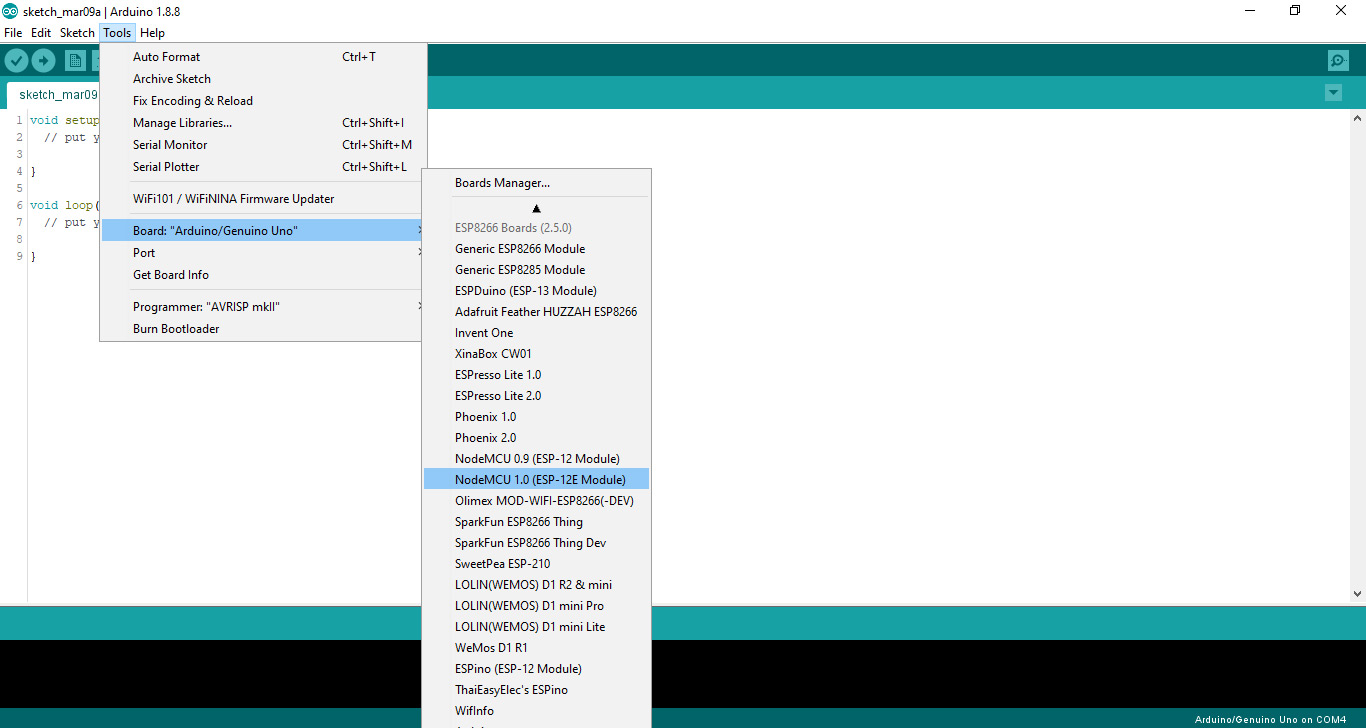Open the tab options dropdown arrow

coord(1333,92)
